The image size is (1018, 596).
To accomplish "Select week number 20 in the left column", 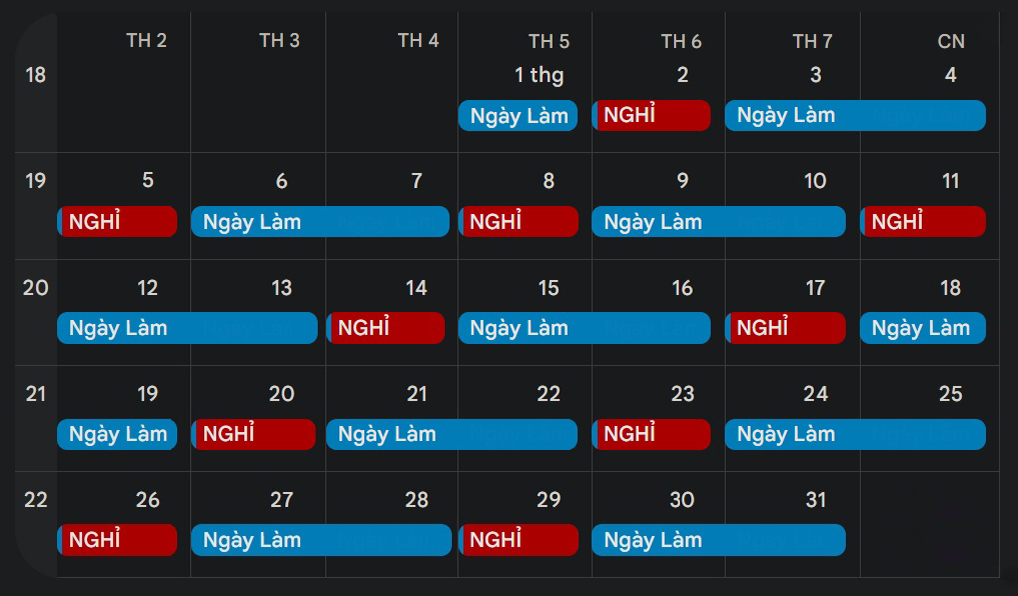I will (x=36, y=288).
